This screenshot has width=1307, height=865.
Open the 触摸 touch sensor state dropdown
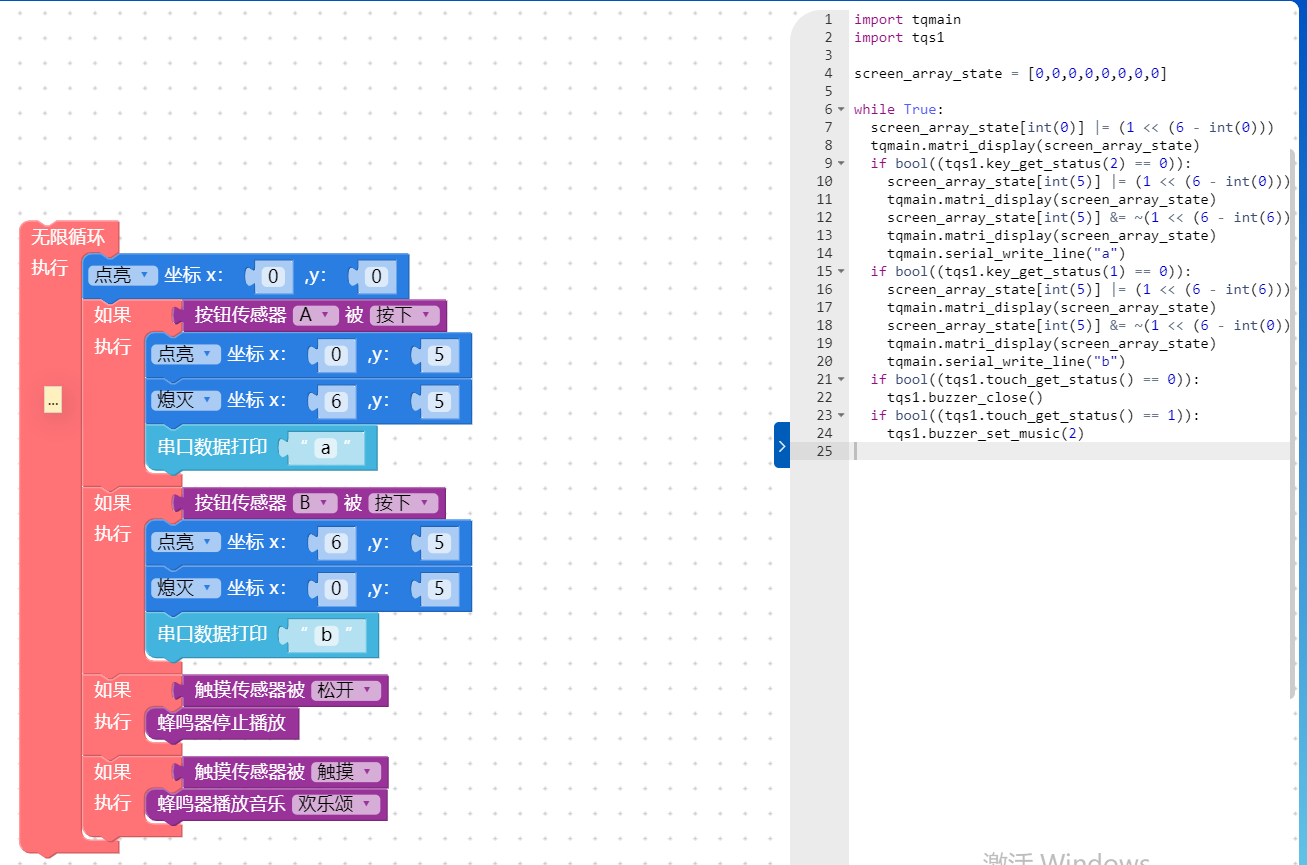point(346,772)
